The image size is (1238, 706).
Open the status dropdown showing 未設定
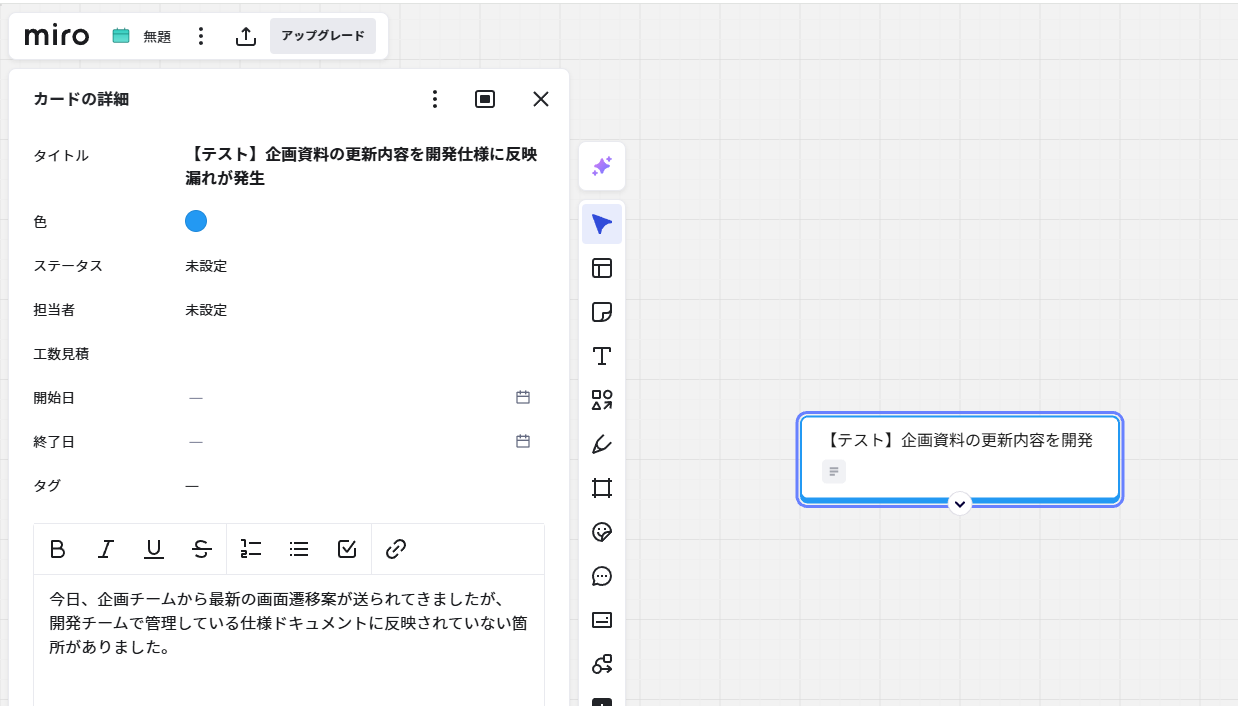click(x=206, y=266)
